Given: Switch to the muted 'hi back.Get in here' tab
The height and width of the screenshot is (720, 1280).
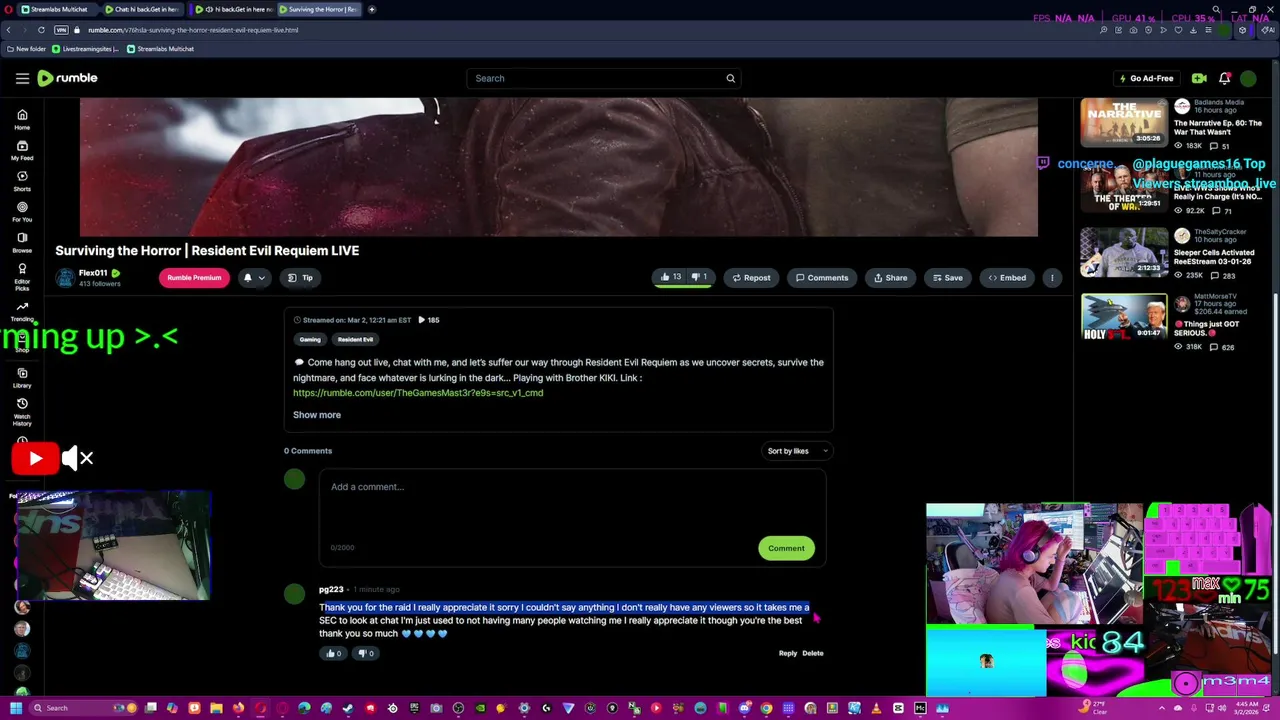Looking at the screenshot, I should (x=233, y=9).
